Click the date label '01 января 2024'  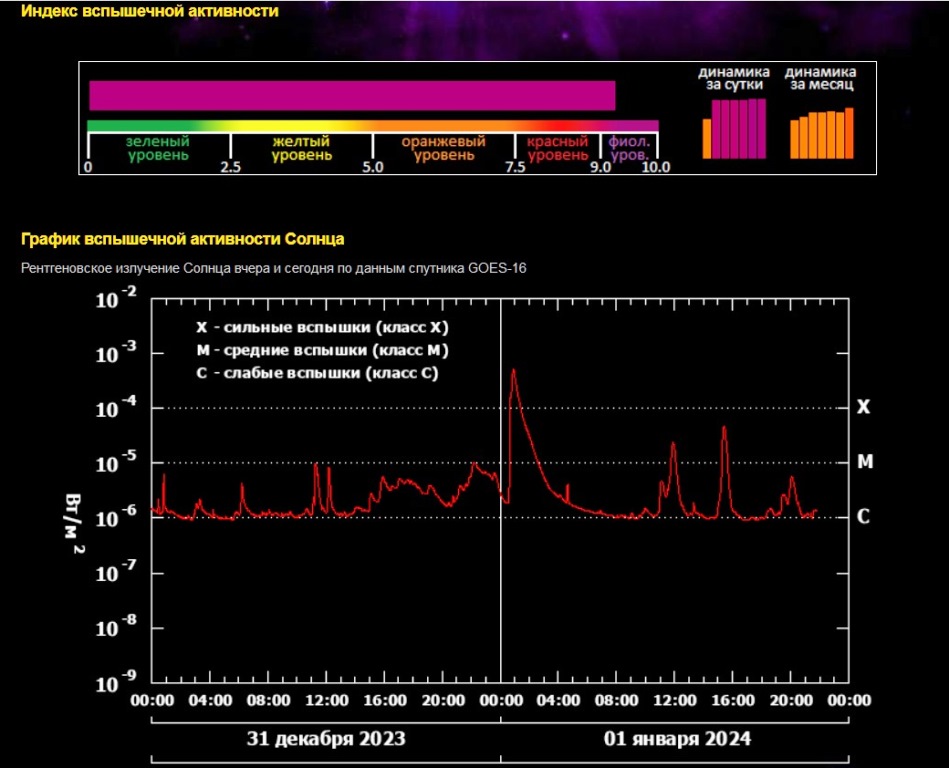[677, 739]
